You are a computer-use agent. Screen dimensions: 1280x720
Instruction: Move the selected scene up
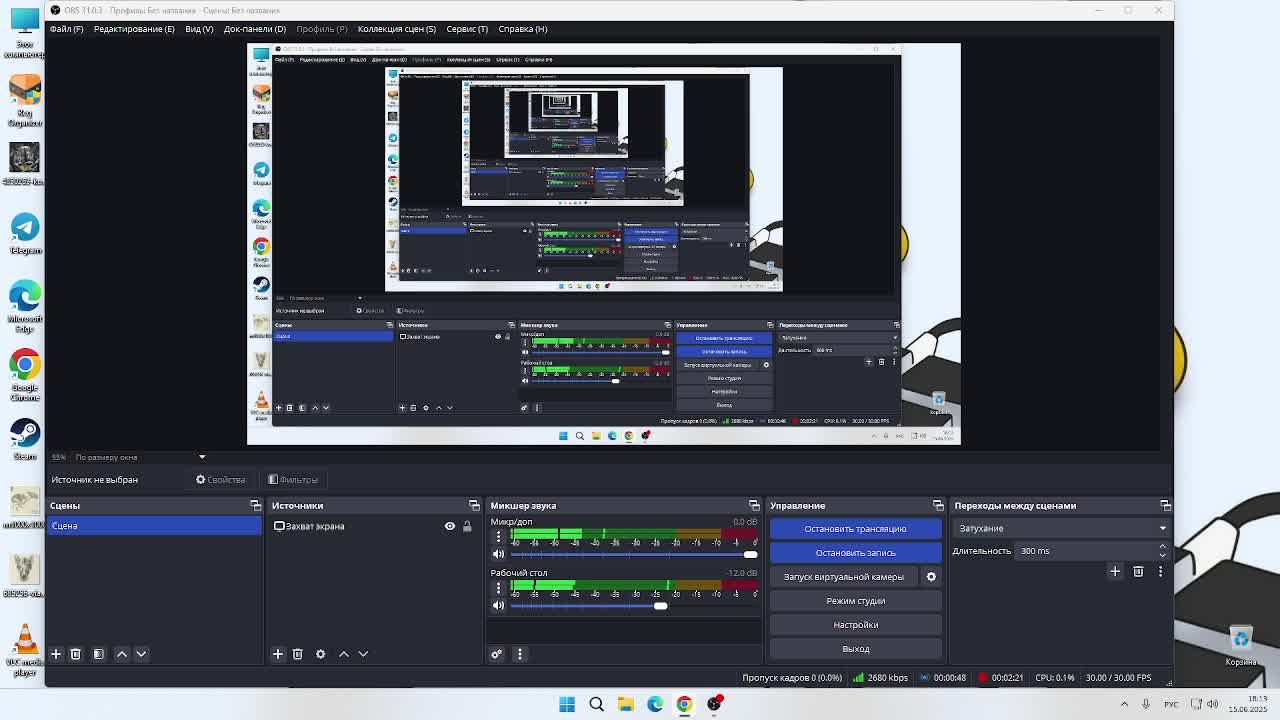click(x=122, y=654)
